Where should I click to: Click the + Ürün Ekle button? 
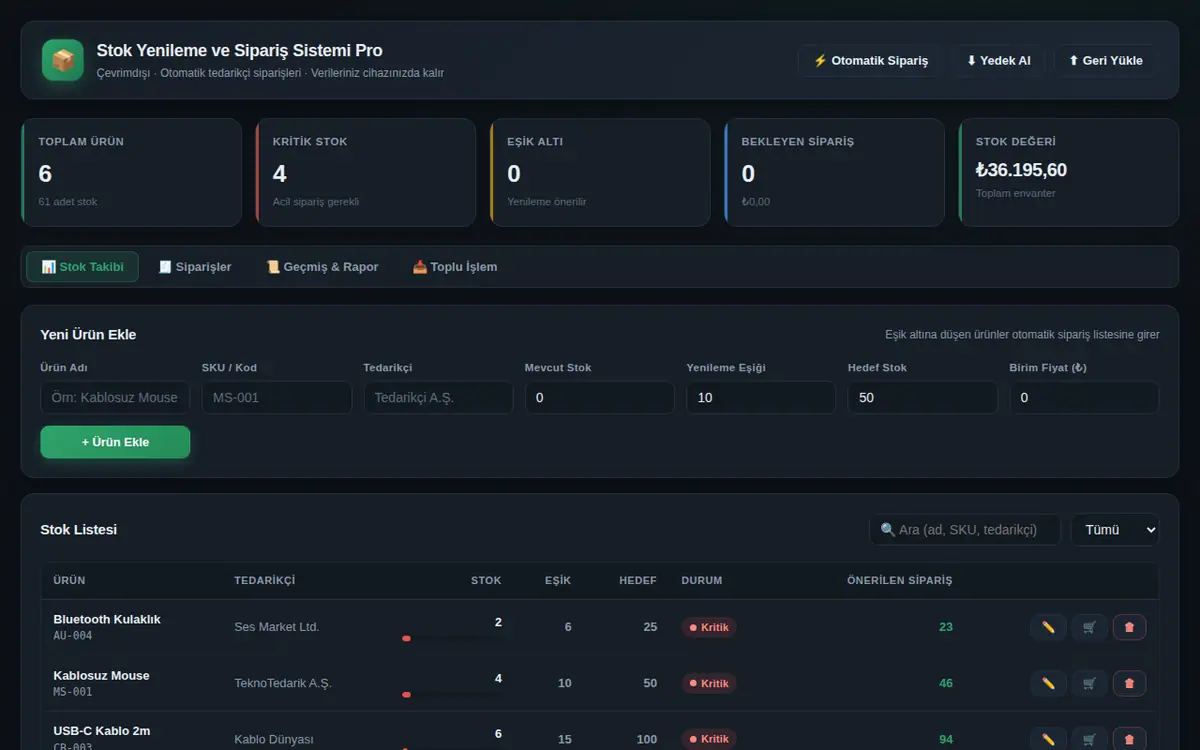pyautogui.click(x=115, y=442)
